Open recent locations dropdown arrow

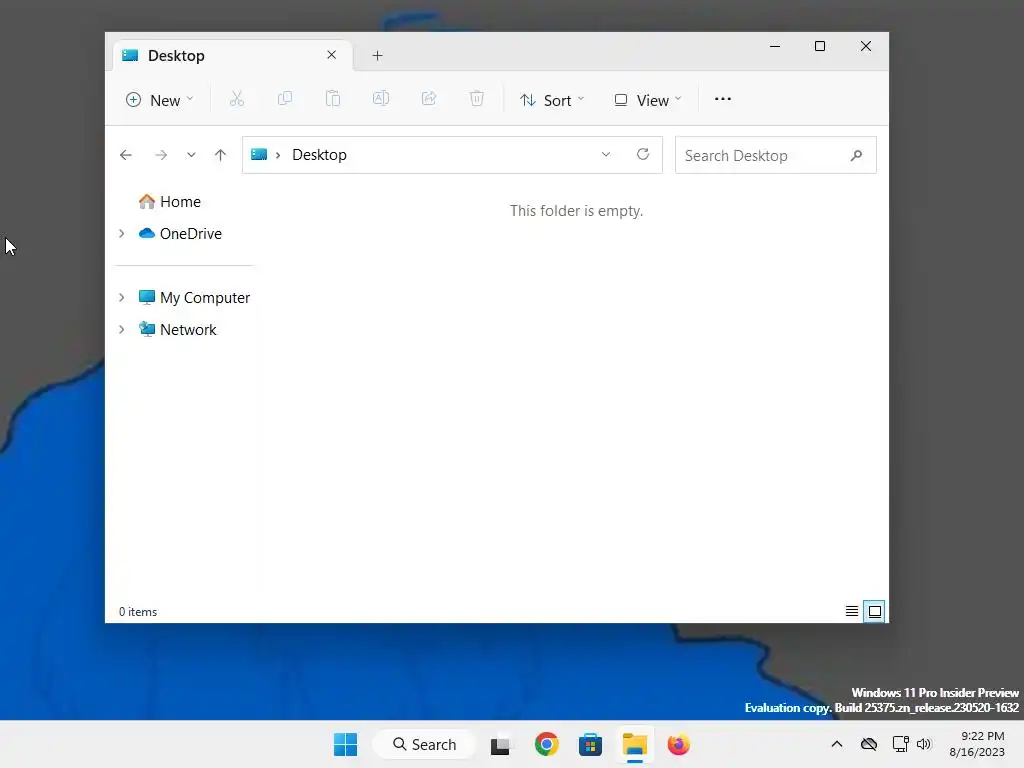point(191,155)
